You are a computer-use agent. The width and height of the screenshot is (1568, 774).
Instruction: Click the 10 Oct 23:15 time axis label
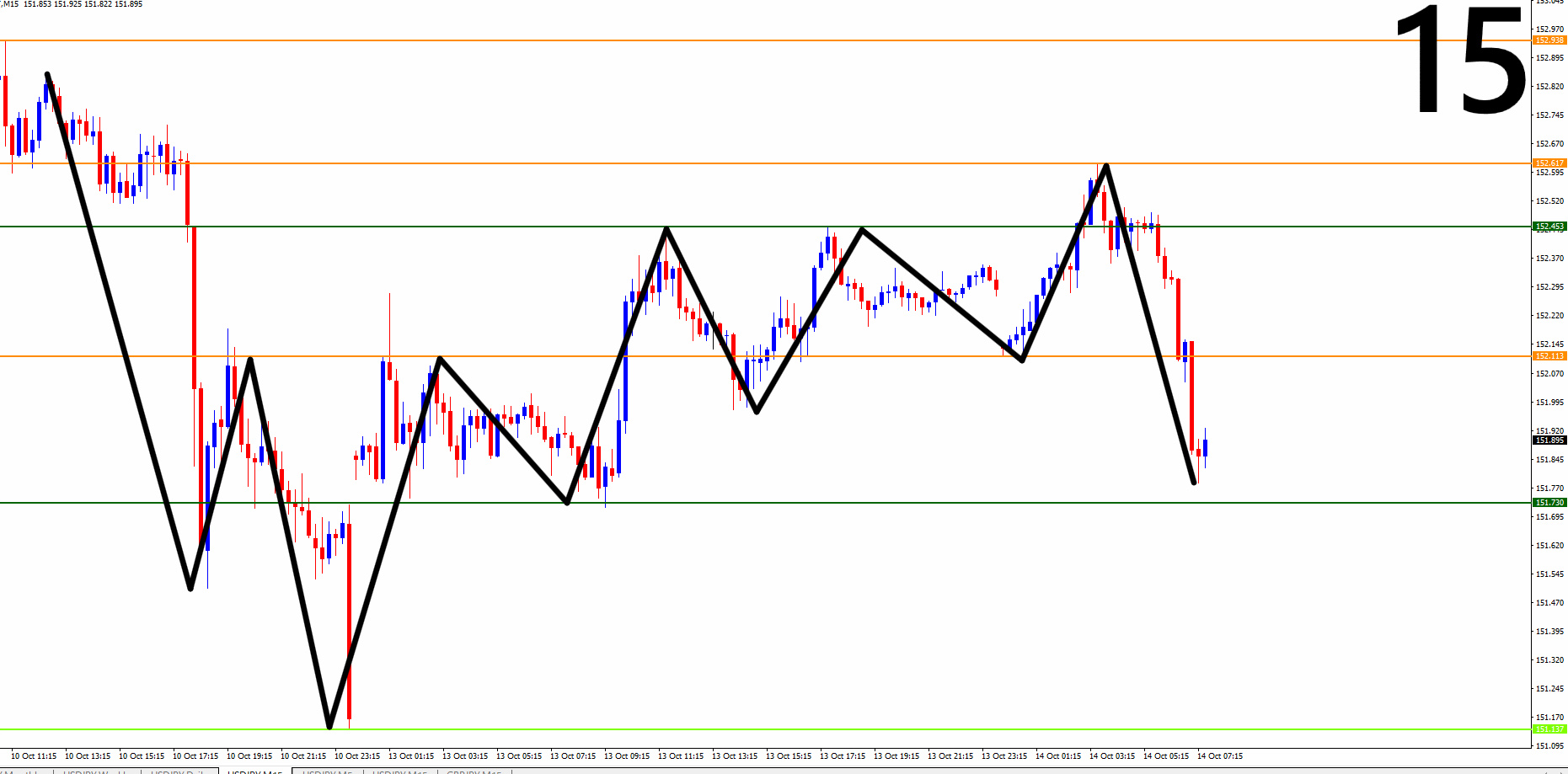[x=357, y=756]
